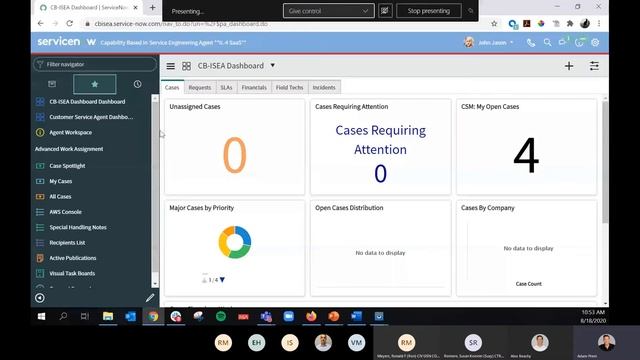Click the My Open Cases count 4
This screenshot has width=640, height=360.
(526, 155)
